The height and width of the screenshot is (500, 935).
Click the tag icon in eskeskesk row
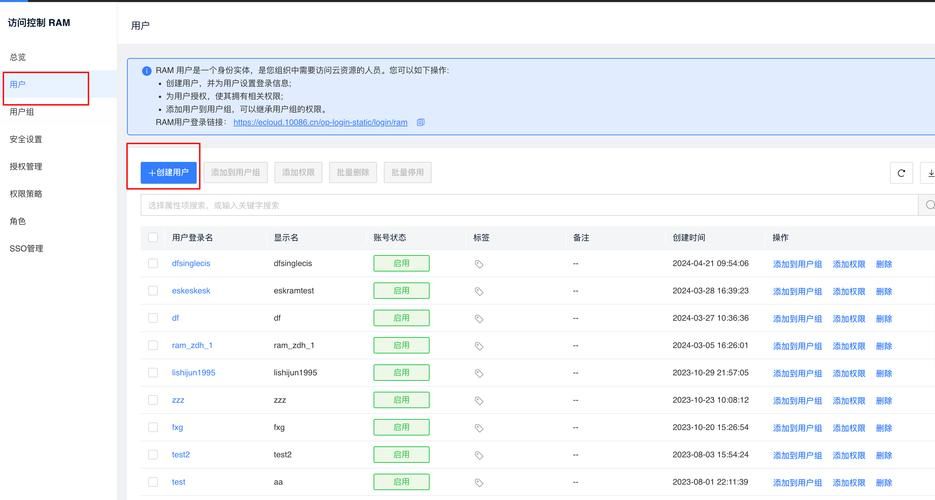(x=479, y=291)
